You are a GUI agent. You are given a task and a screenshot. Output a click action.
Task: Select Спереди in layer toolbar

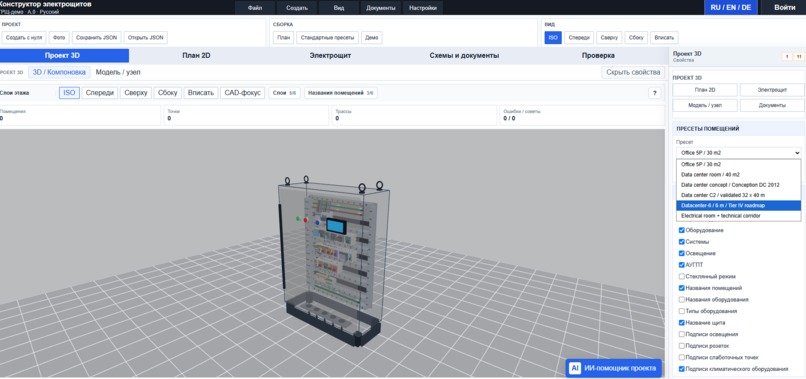click(x=100, y=93)
